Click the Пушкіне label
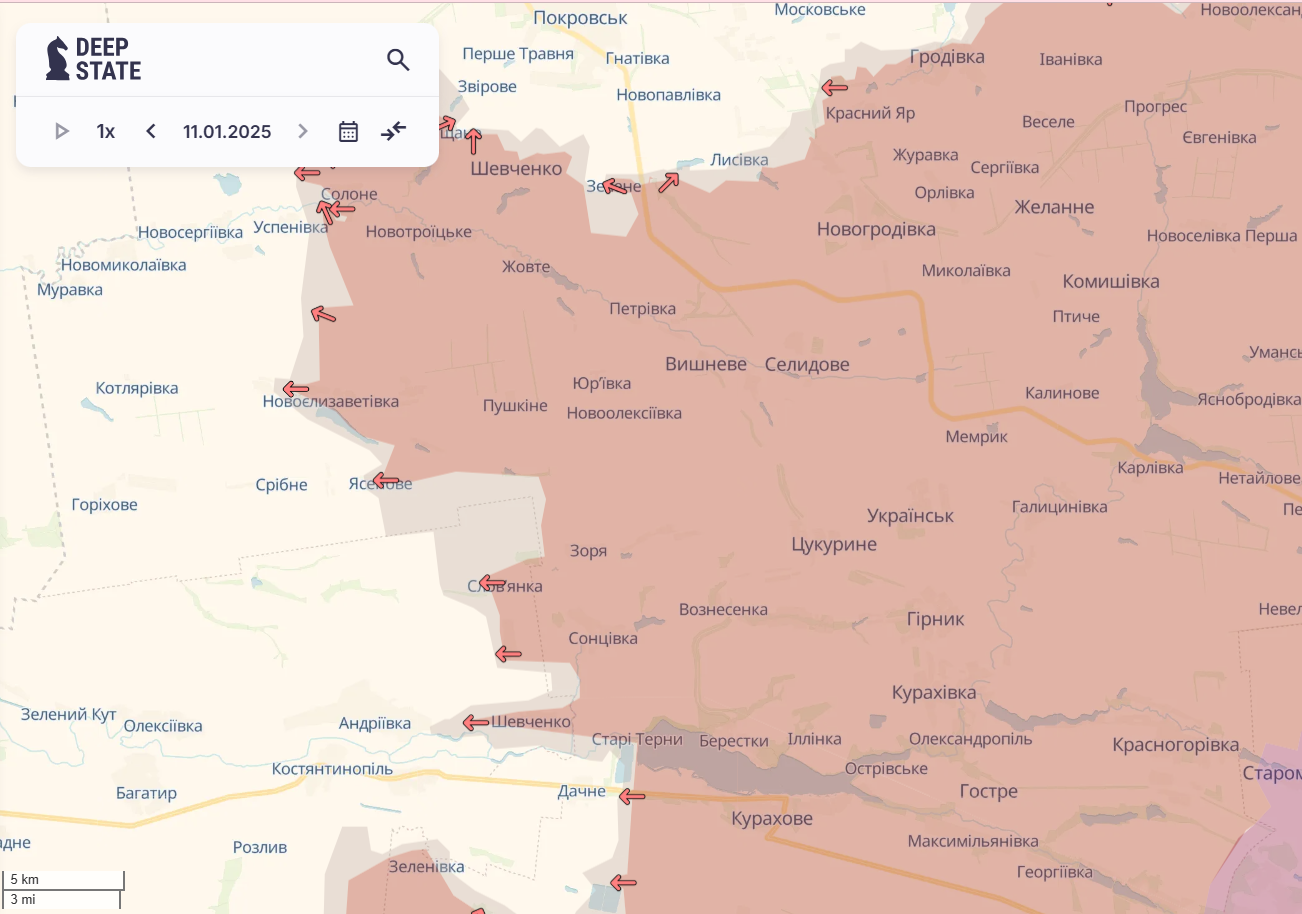This screenshot has height=914, width=1302. coord(515,406)
